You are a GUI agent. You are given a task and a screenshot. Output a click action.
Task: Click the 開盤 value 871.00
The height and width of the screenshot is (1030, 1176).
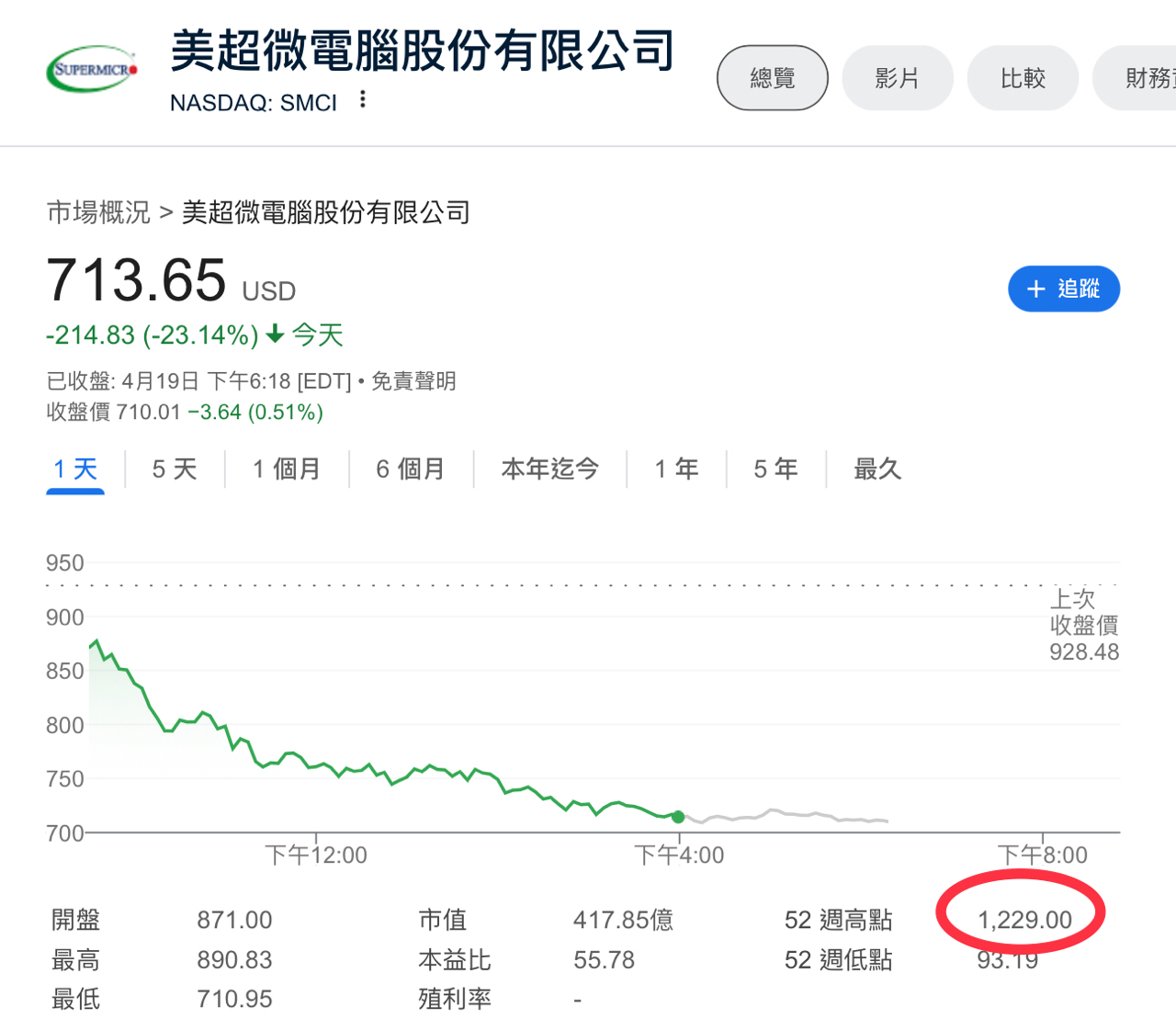(x=234, y=920)
